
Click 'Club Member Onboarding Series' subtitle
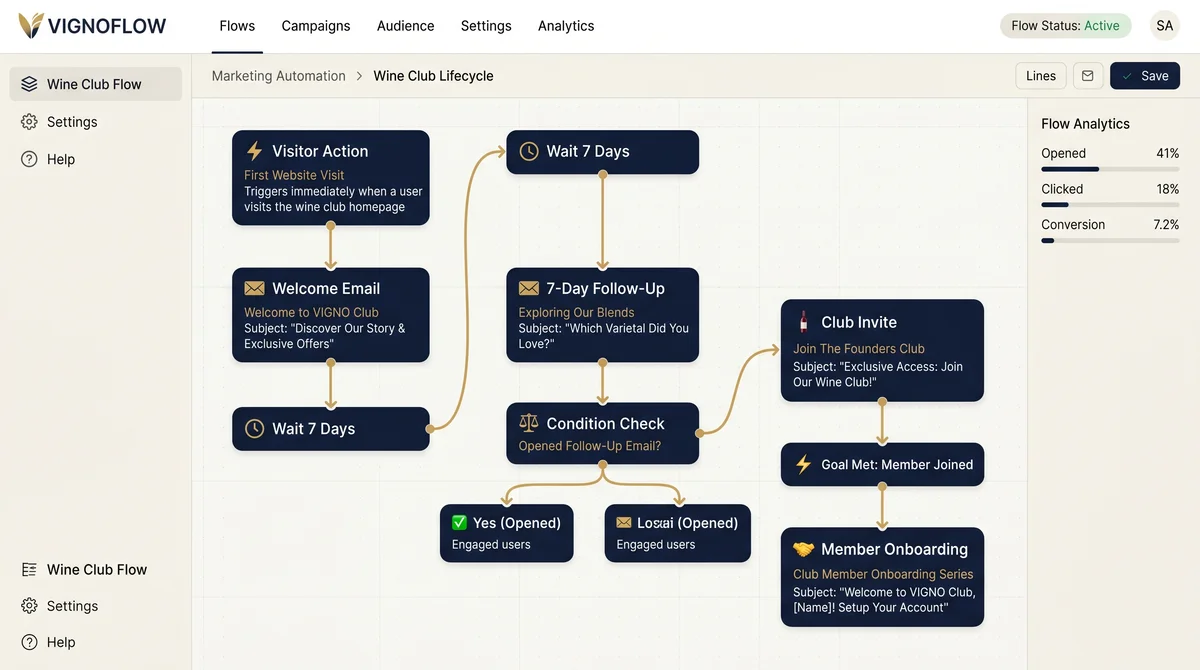(x=883, y=574)
